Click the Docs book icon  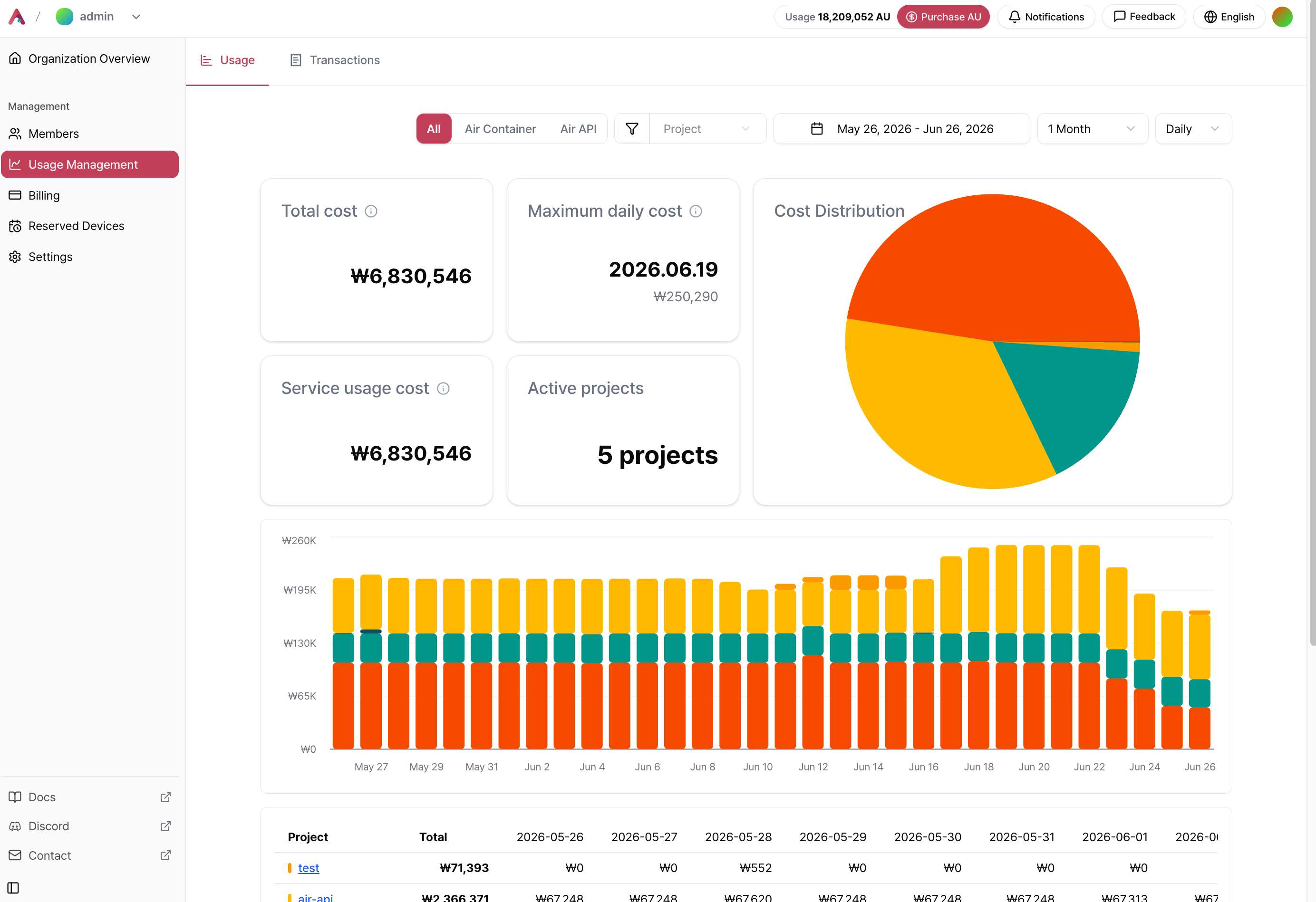click(x=15, y=797)
